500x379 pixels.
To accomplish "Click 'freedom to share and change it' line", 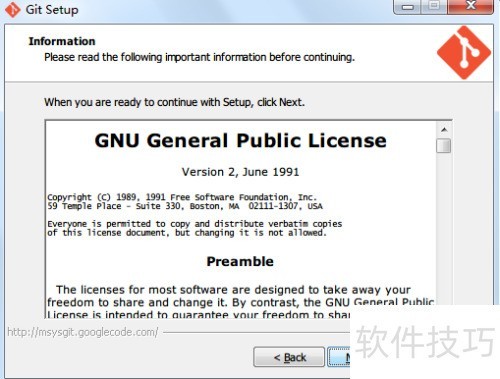I will point(240,302).
